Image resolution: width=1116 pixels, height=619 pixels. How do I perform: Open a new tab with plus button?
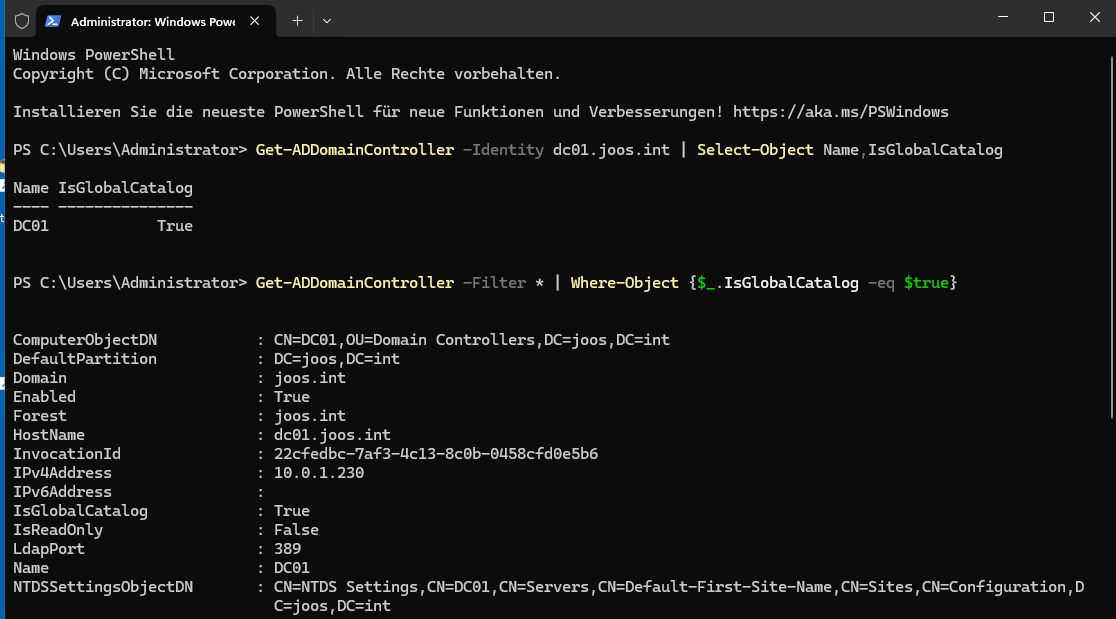coord(297,20)
